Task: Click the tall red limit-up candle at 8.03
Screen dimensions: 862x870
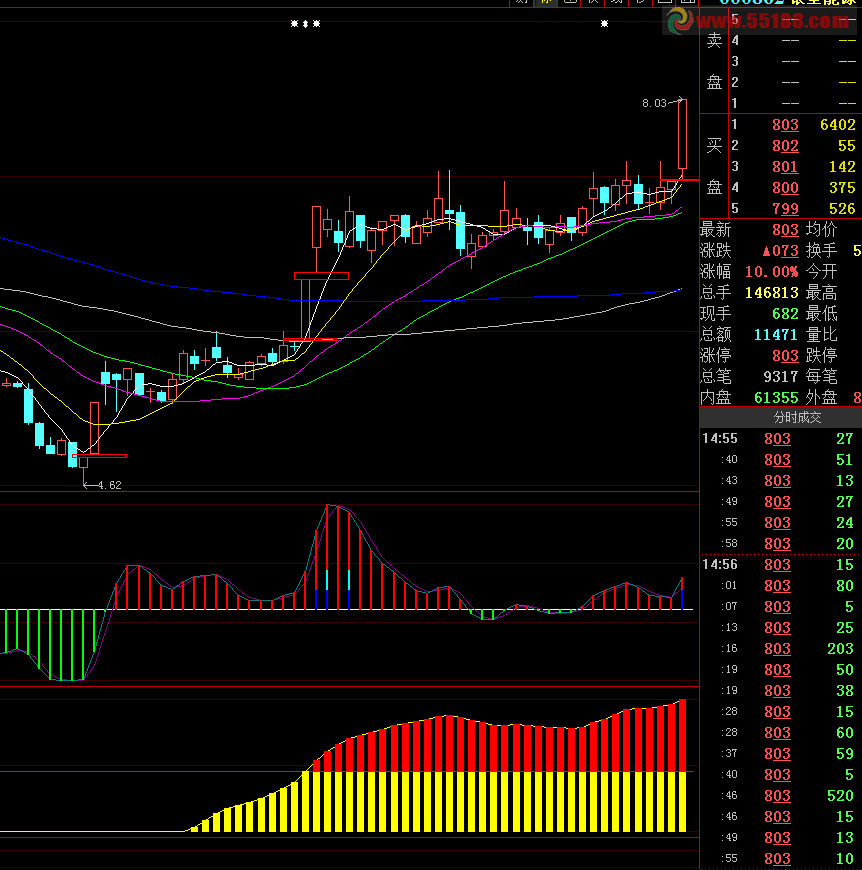Action: point(682,135)
